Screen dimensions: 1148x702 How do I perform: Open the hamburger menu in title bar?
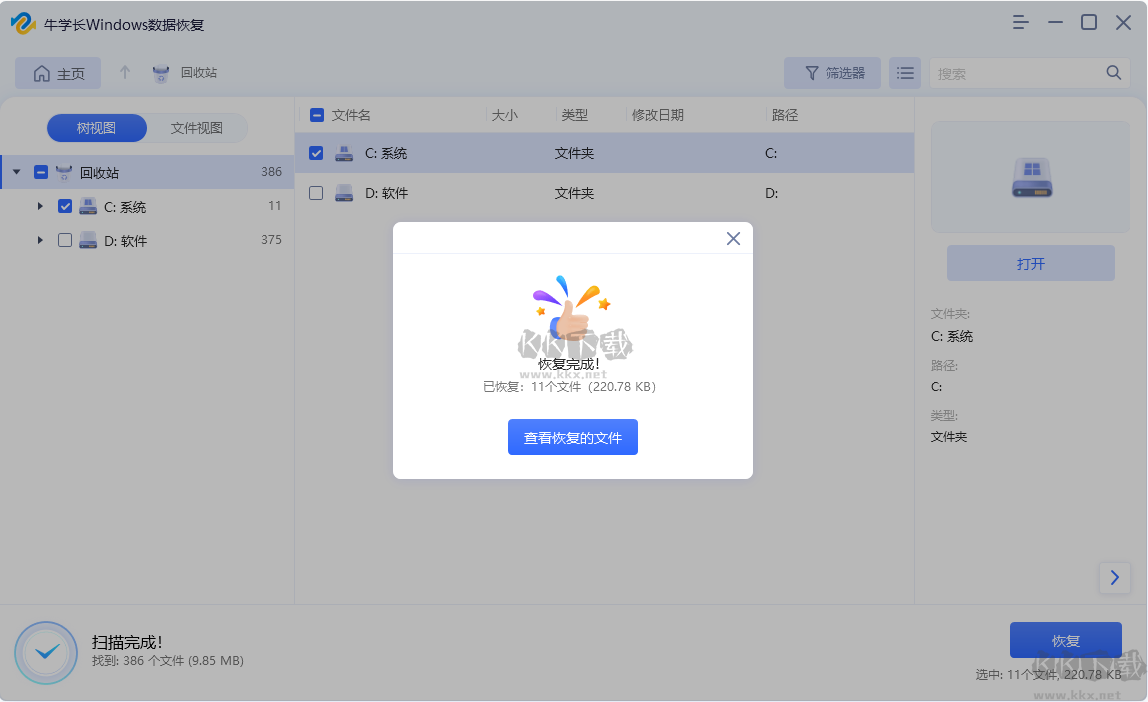click(1021, 23)
